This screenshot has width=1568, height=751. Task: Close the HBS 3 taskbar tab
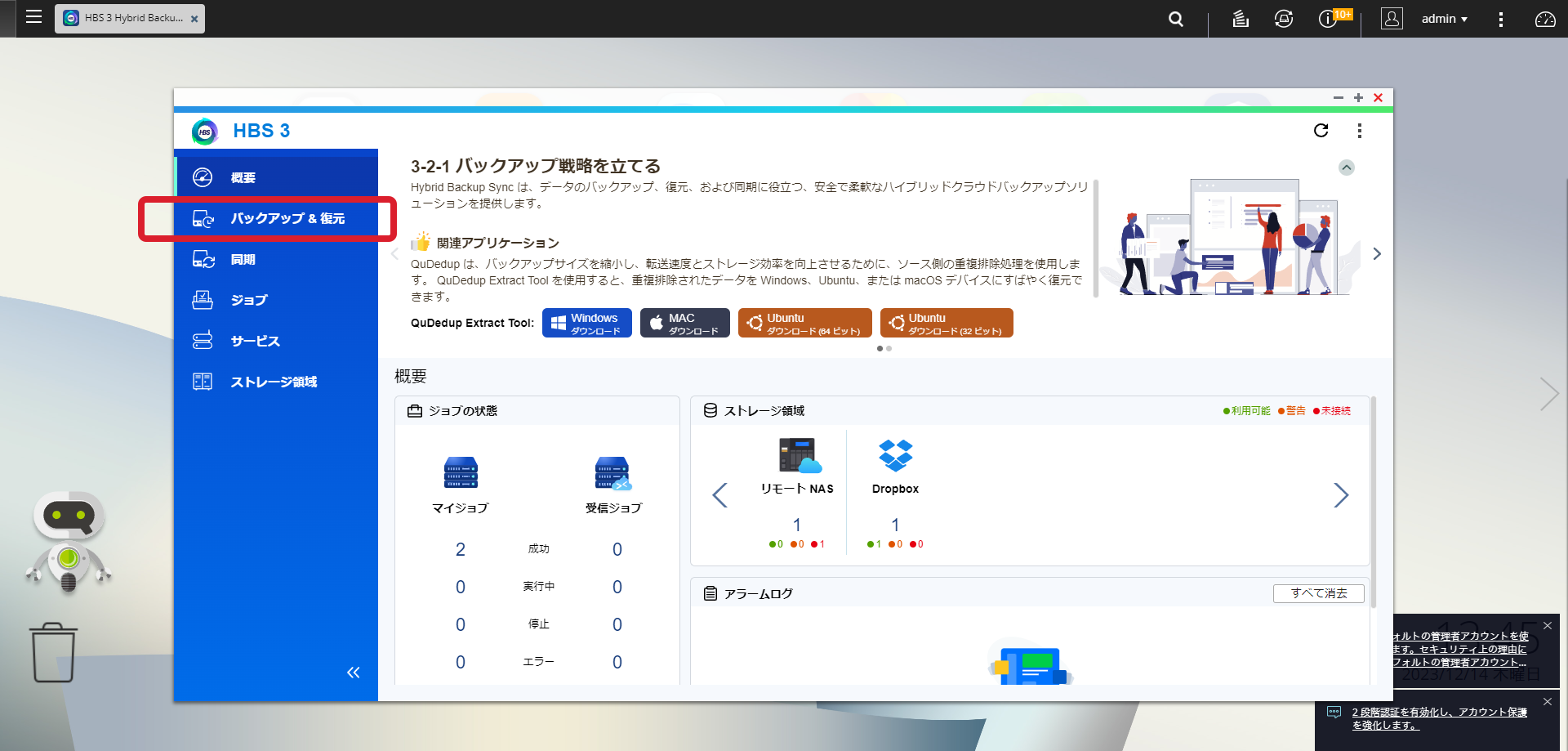point(194,19)
